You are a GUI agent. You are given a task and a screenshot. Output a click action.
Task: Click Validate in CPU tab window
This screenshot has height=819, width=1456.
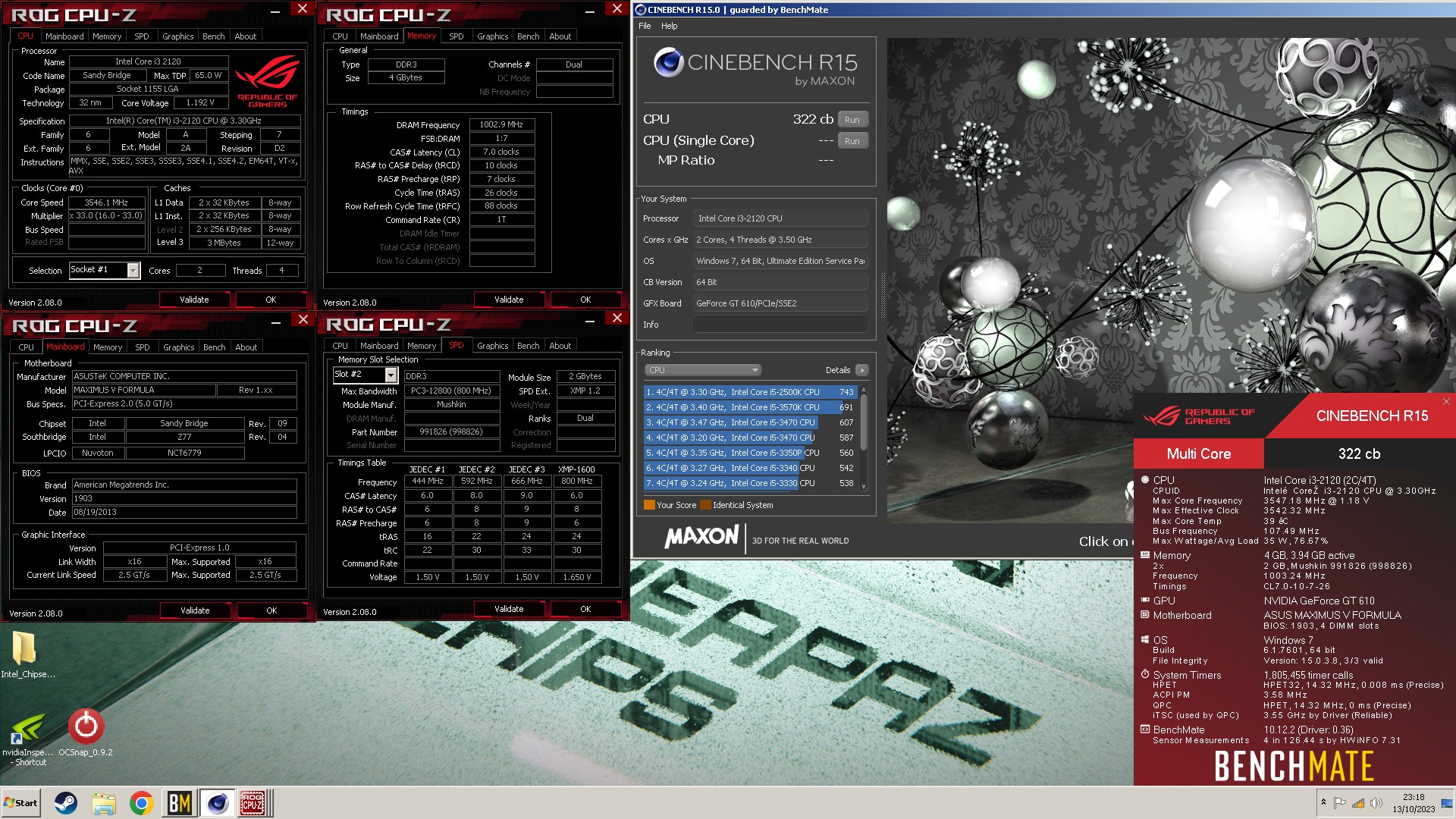pyautogui.click(x=194, y=300)
